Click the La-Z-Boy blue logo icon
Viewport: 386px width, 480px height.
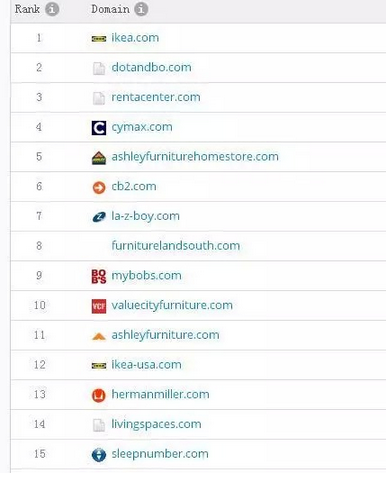(99, 217)
